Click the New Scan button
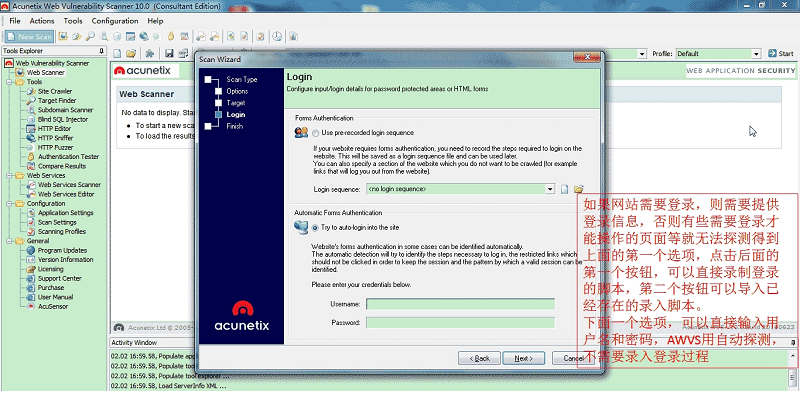 pyautogui.click(x=30, y=37)
